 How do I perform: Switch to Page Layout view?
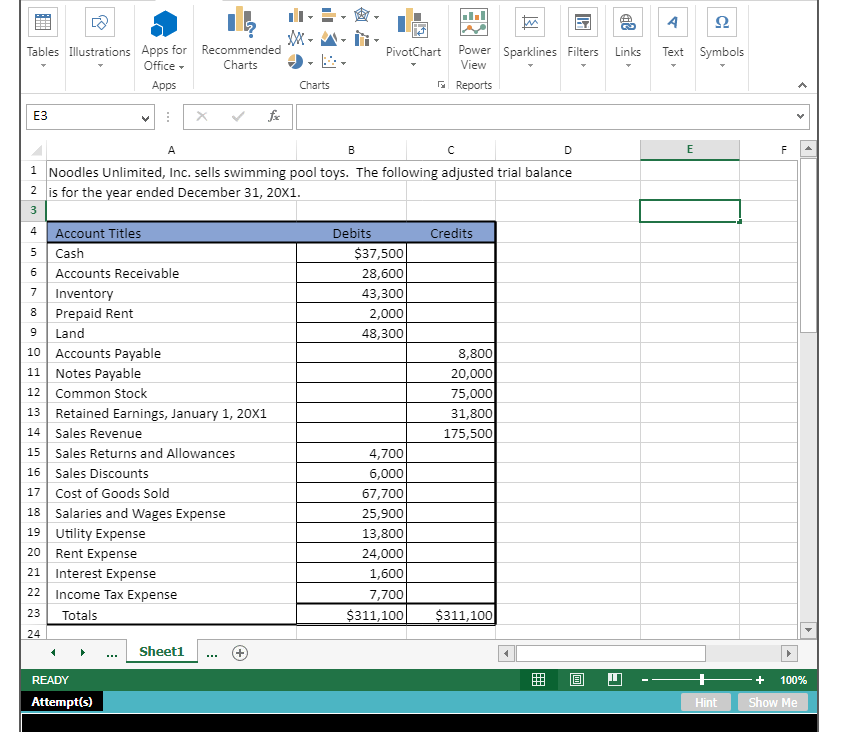576,679
